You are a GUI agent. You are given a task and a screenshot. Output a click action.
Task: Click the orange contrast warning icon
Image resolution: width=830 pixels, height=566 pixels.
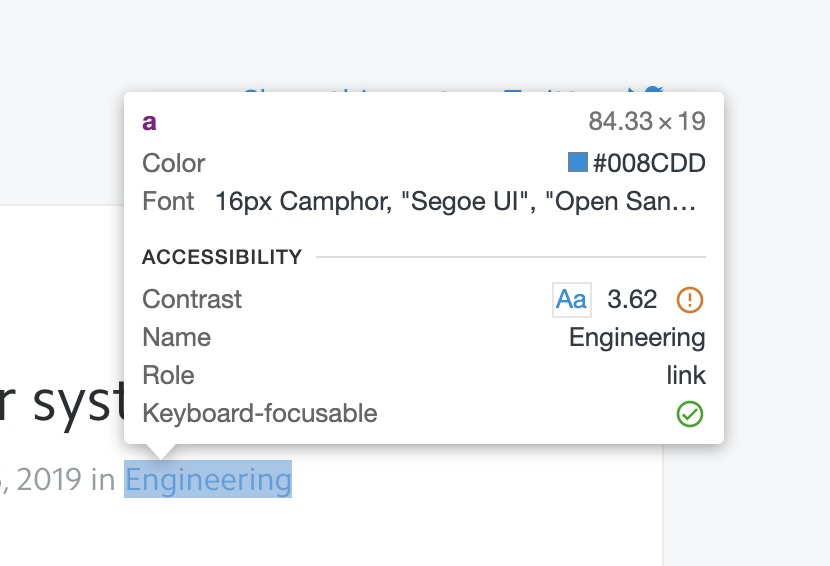click(x=690, y=299)
